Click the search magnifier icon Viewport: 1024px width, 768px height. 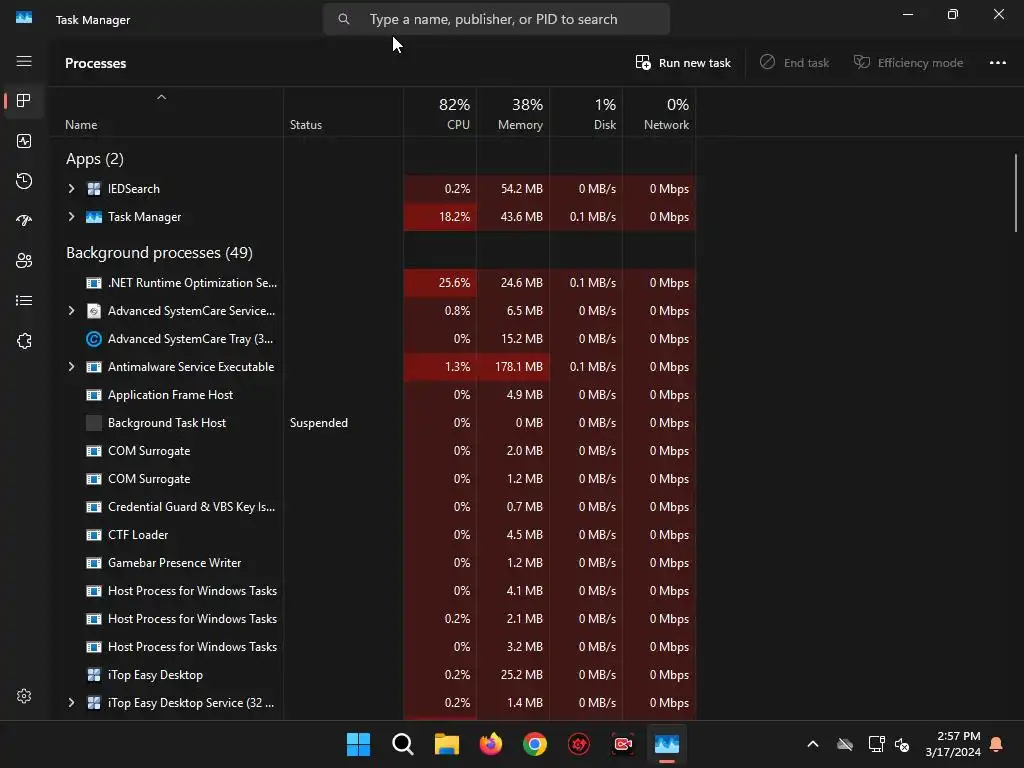pyautogui.click(x=344, y=19)
